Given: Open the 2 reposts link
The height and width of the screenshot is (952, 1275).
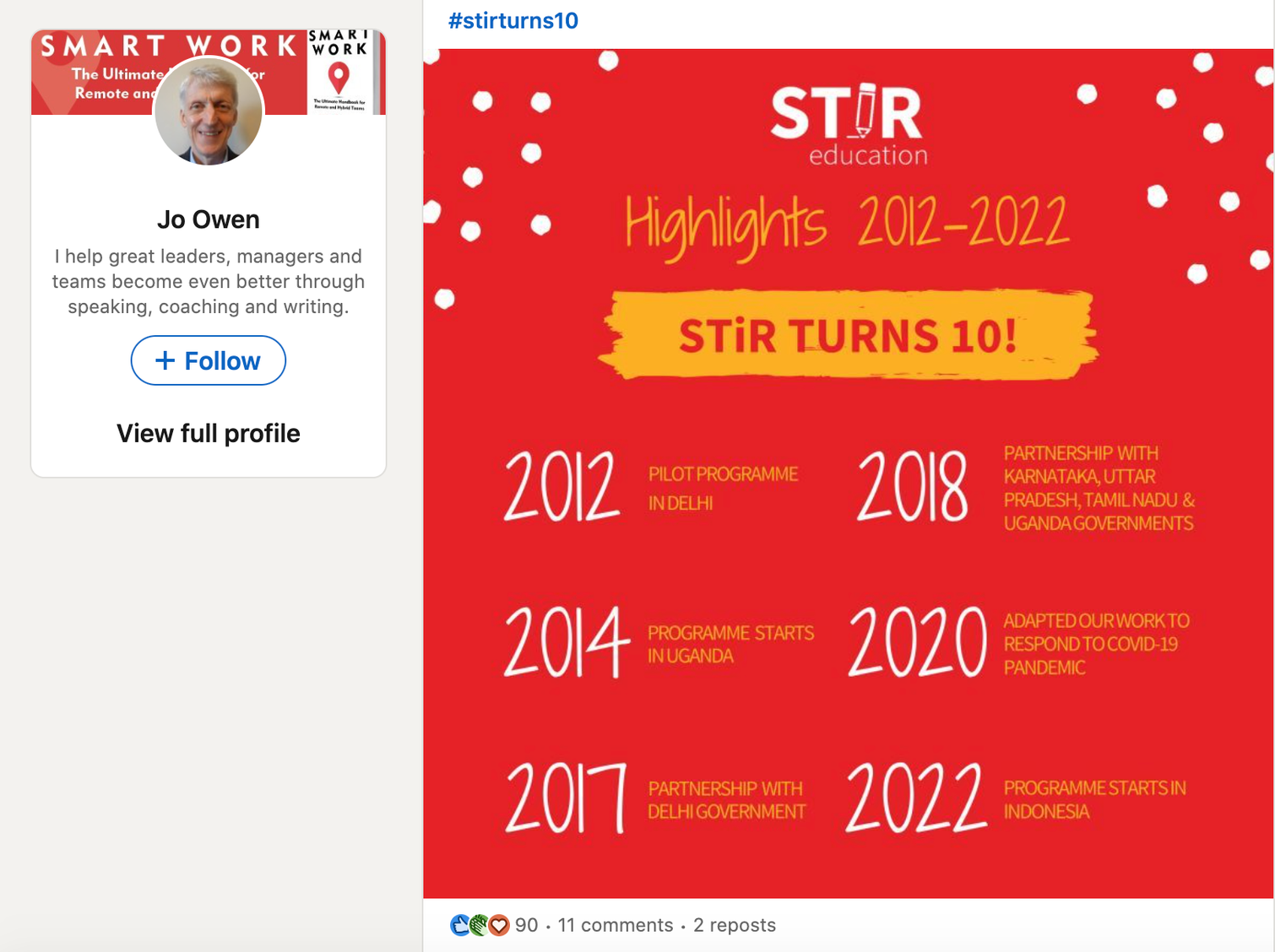Looking at the screenshot, I should (735, 925).
